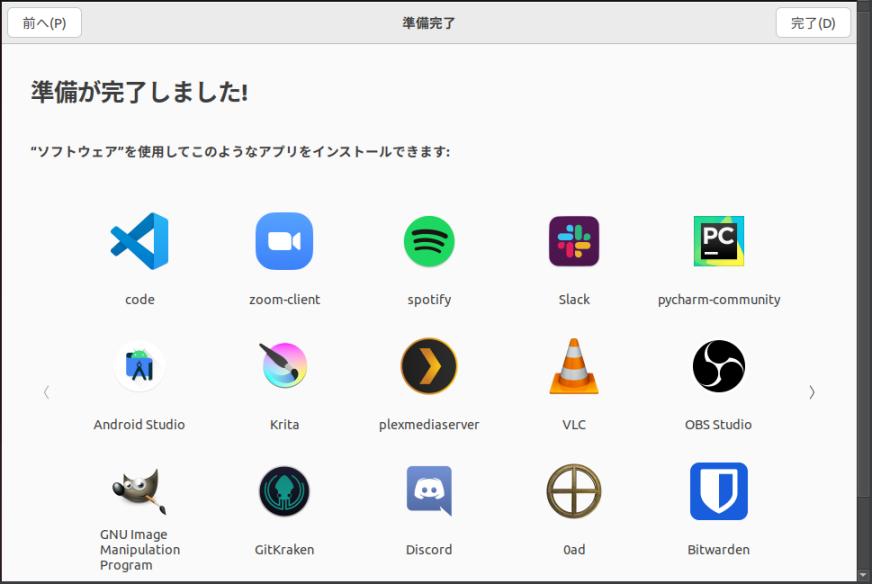Image resolution: width=872 pixels, height=584 pixels.
Task: Choose the GitKraken icon
Action: [284, 491]
